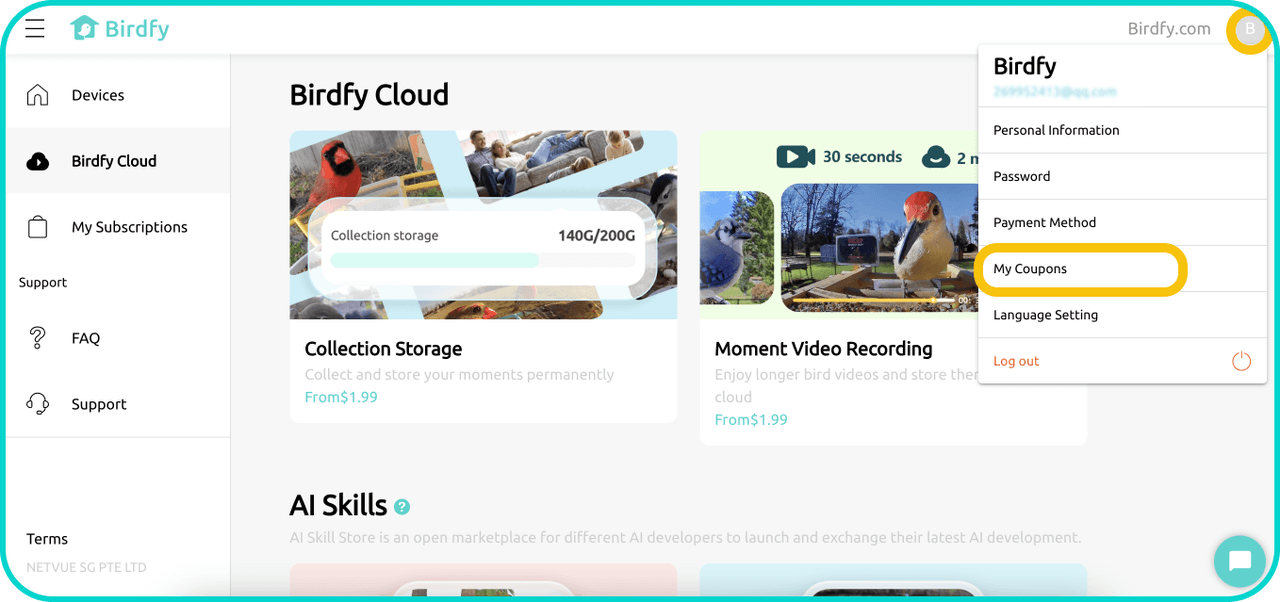Click the Support headset icon
The height and width of the screenshot is (602, 1280).
[38, 404]
